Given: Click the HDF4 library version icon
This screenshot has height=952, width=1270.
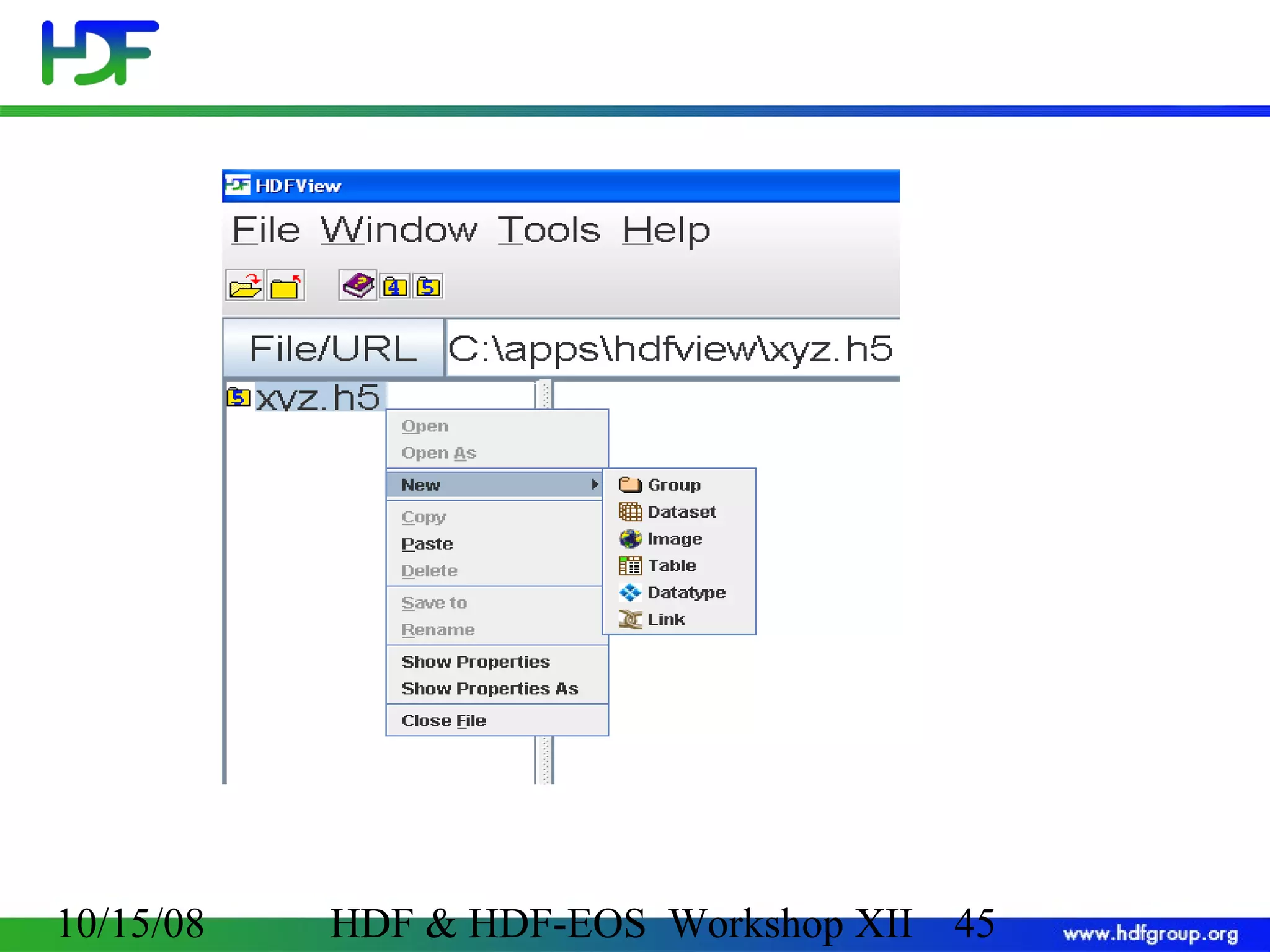Looking at the screenshot, I should 394,286.
